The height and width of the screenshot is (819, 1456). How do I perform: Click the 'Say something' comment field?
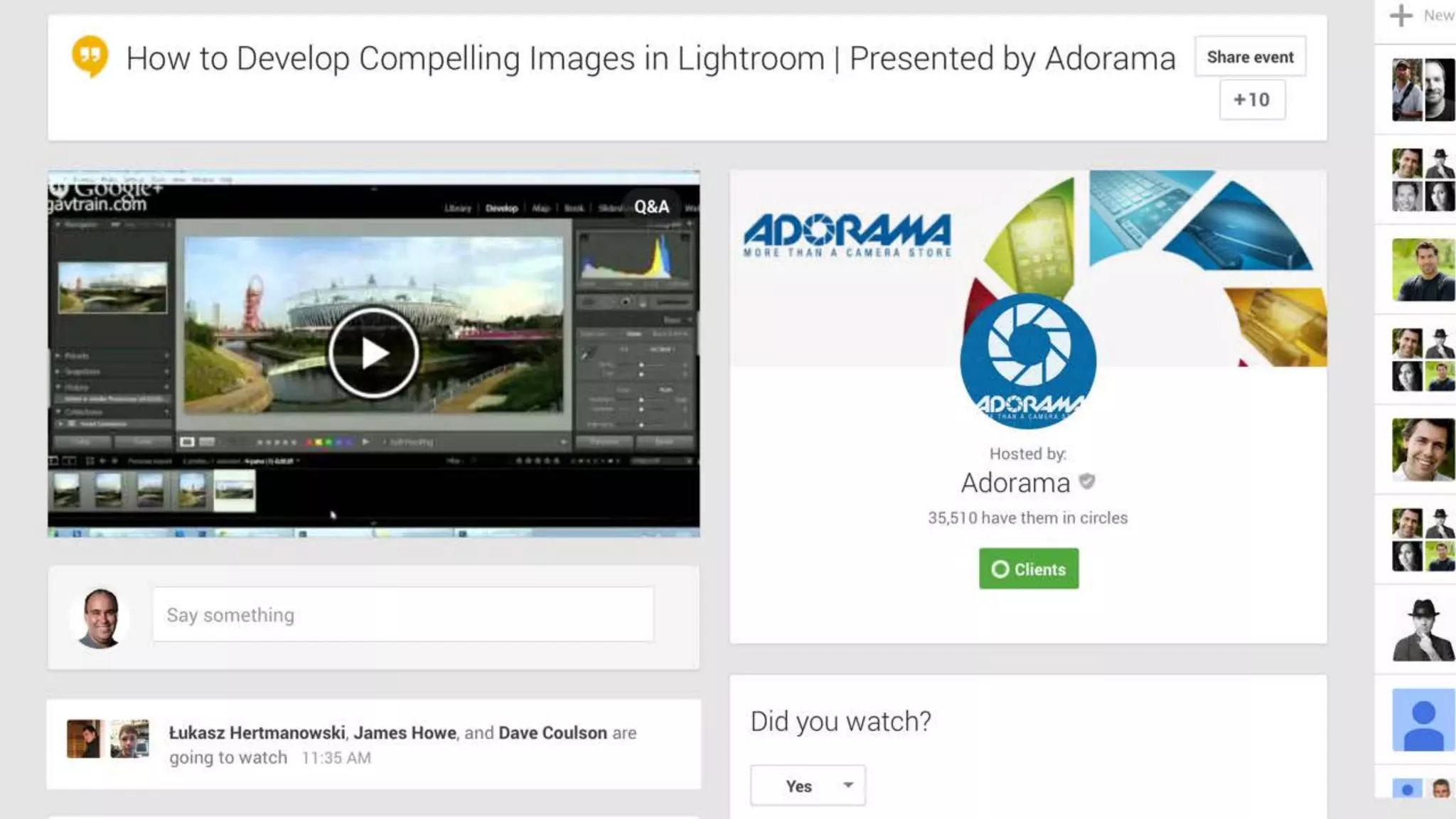coord(403,615)
